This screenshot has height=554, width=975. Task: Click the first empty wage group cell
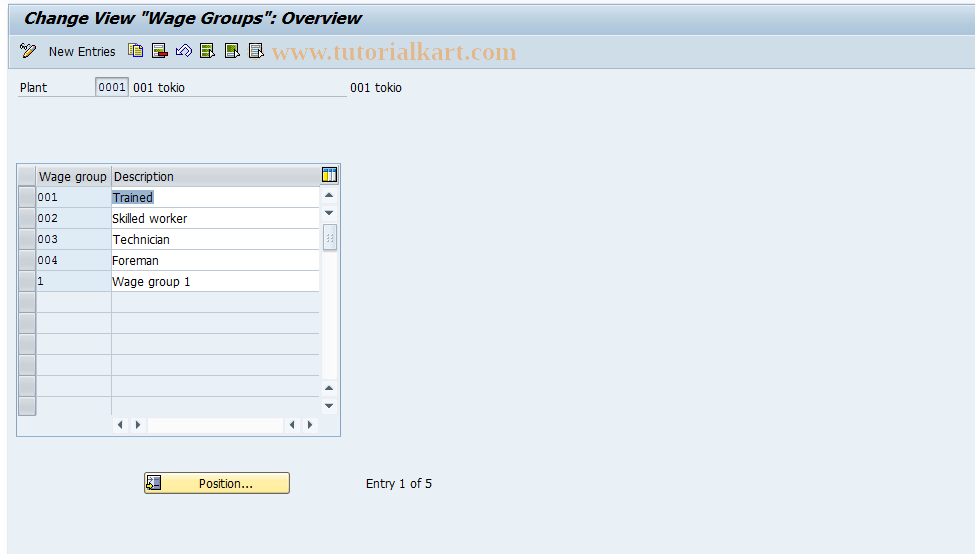[x=73, y=302]
